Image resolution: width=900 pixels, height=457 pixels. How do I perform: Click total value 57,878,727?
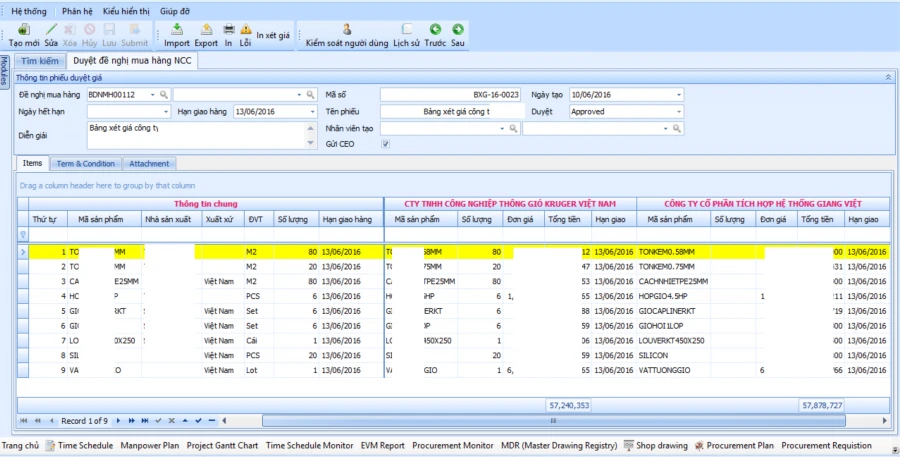point(822,405)
